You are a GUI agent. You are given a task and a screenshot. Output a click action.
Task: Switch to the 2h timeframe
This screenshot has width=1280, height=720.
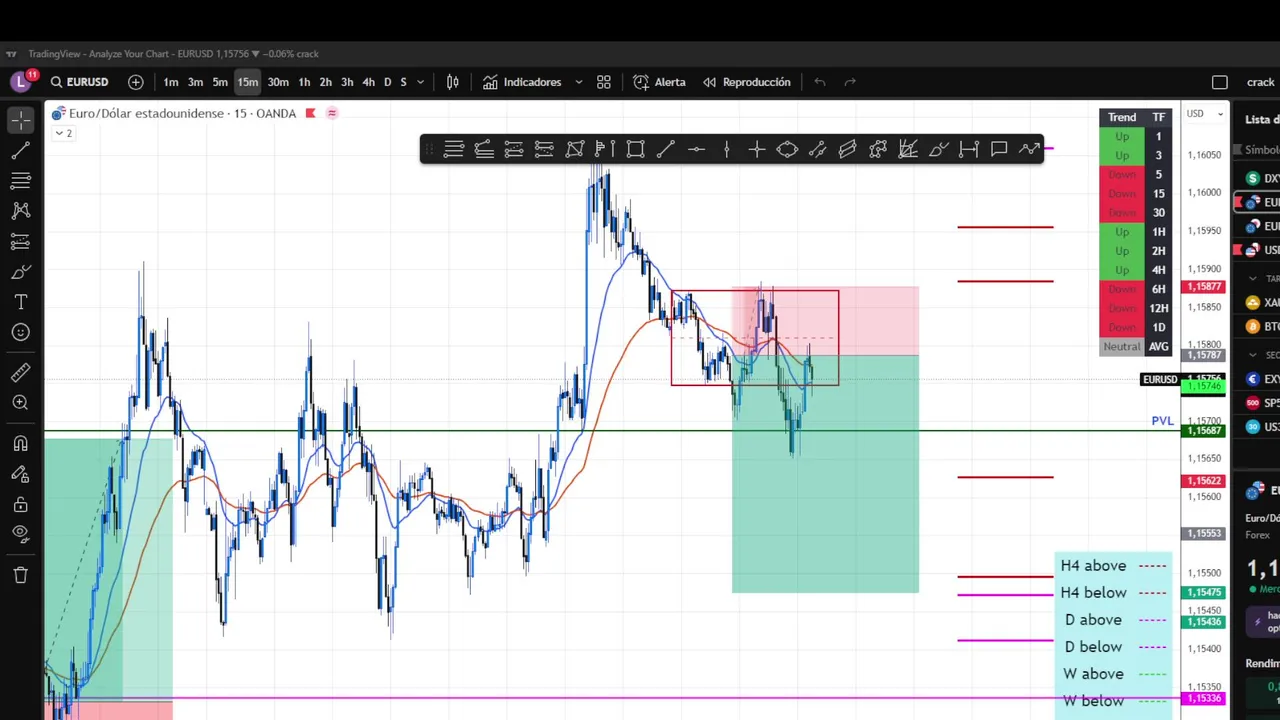click(x=326, y=82)
